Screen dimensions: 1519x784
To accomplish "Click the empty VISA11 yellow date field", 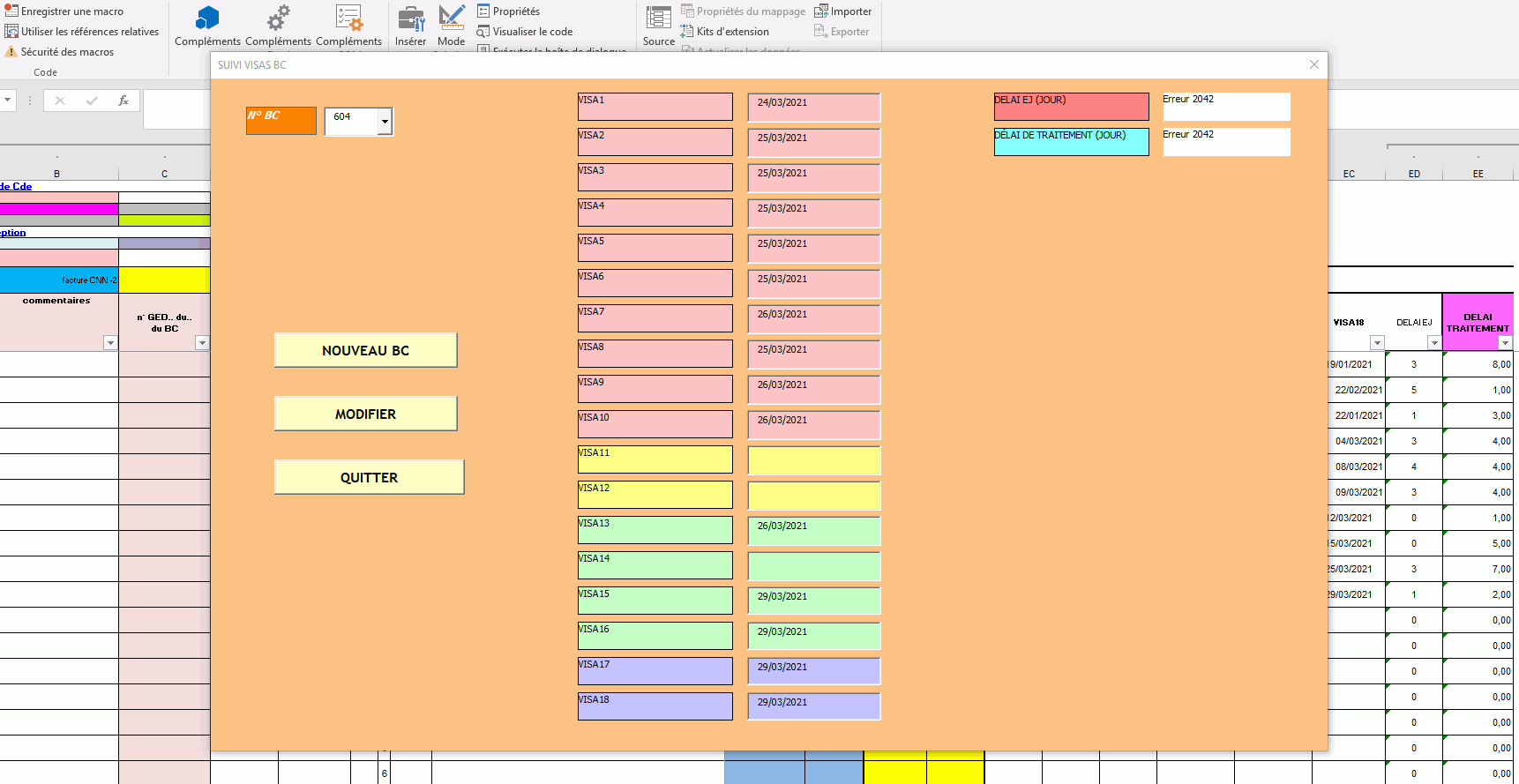I will coord(813,459).
